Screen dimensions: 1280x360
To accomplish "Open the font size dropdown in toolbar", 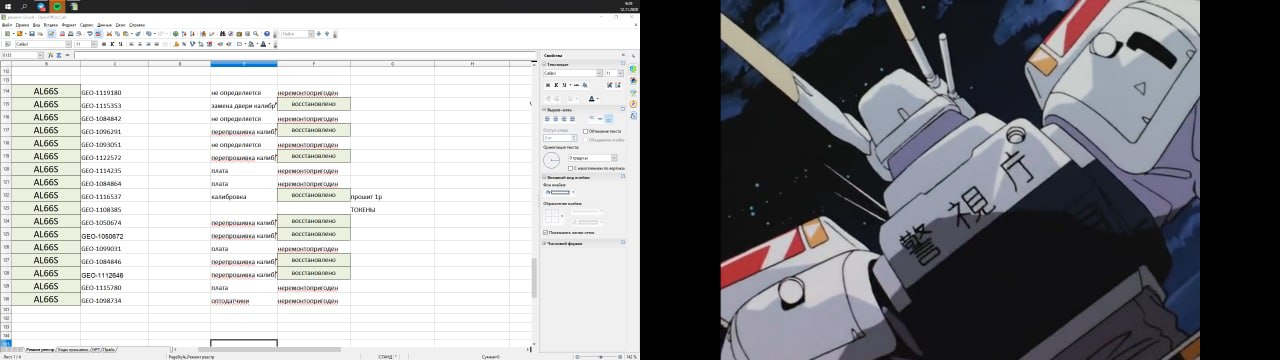I will point(94,44).
